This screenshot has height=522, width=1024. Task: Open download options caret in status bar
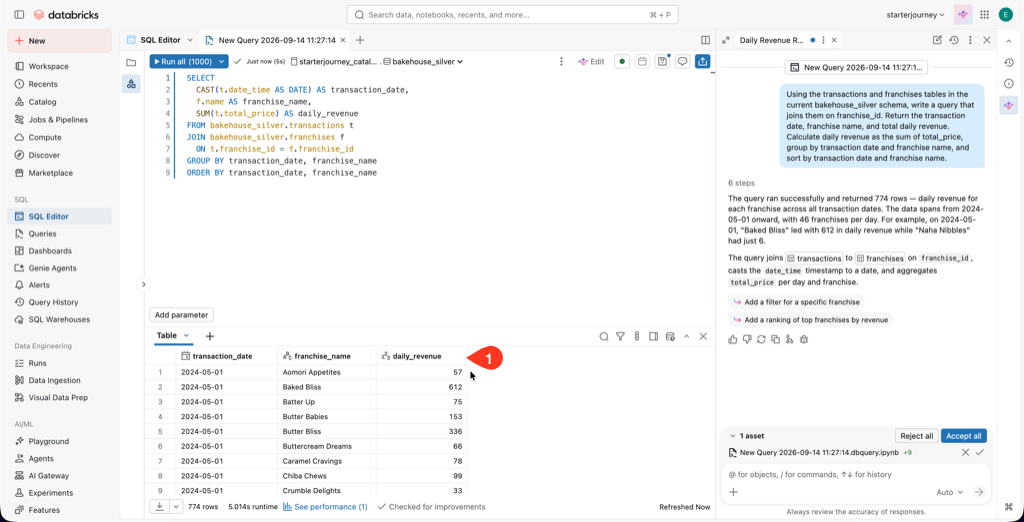[177, 506]
